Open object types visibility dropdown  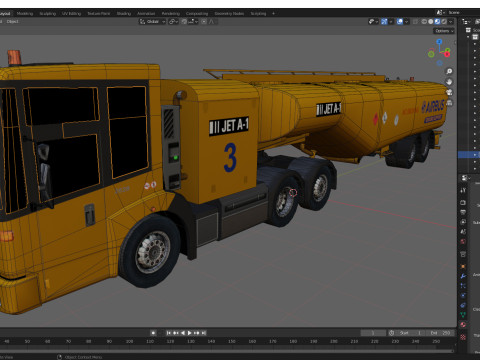(373, 21)
